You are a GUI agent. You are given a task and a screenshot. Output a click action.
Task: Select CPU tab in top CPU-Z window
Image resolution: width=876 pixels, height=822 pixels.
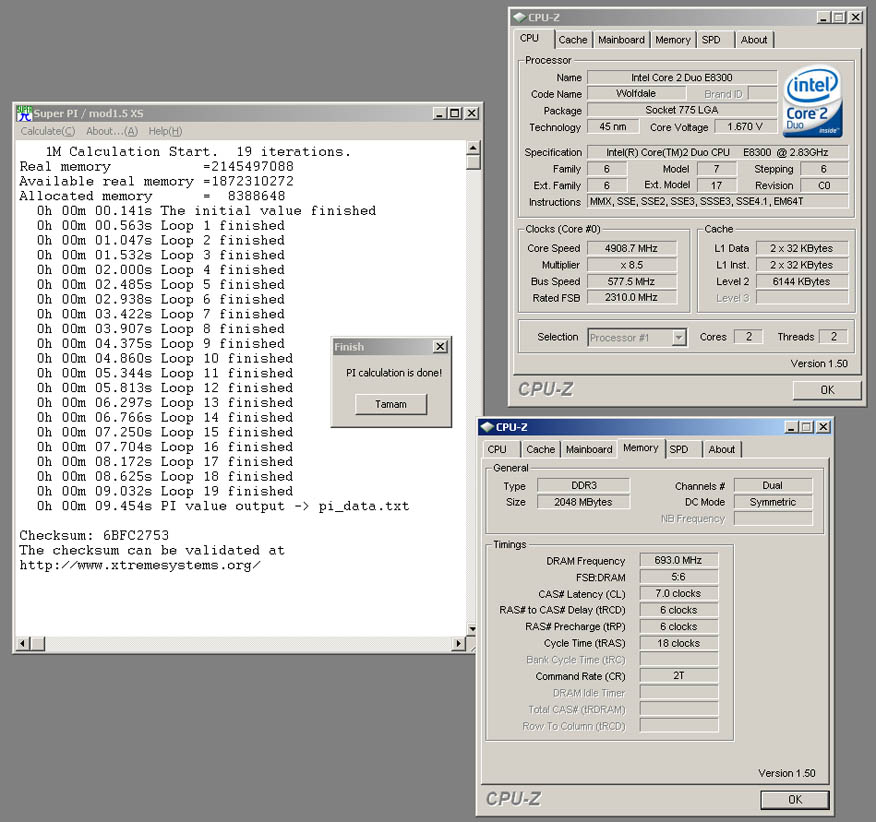pyautogui.click(x=530, y=39)
